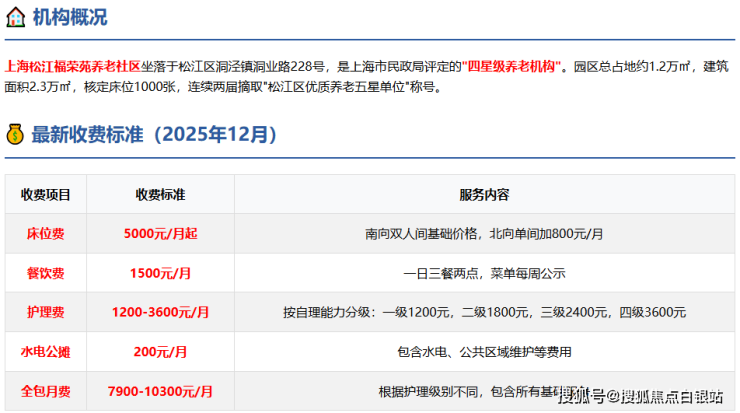Screen dimensions: 740x413
Task: Select the 5000元/月起 price cell
Action: [x=160, y=234]
